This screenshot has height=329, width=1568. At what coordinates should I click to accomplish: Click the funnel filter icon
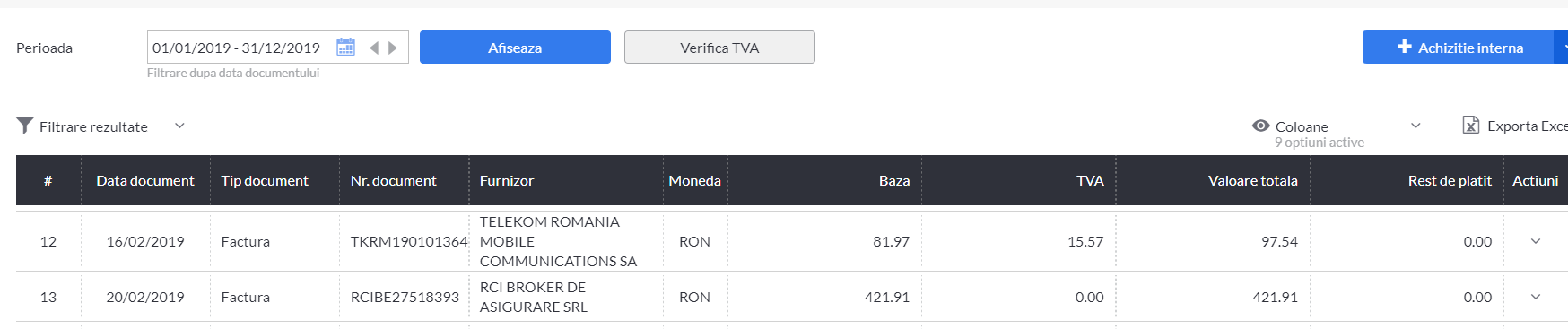[25, 126]
